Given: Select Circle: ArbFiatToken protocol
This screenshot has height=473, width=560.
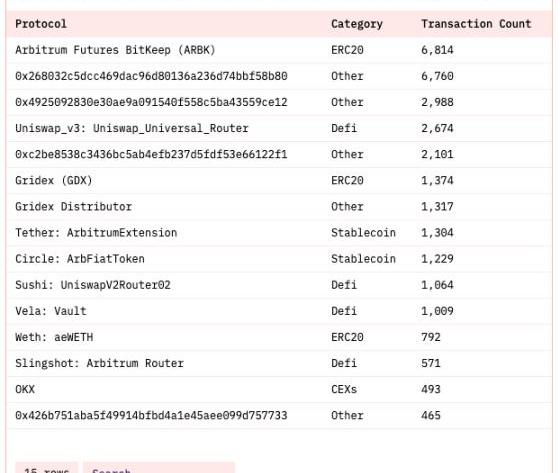Looking at the screenshot, I should coord(80,259).
